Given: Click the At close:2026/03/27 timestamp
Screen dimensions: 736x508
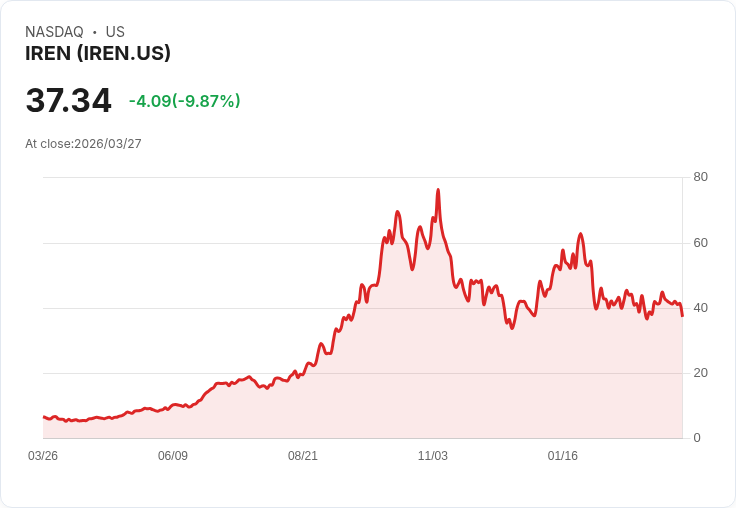Looking at the screenshot, I should coord(83,144).
